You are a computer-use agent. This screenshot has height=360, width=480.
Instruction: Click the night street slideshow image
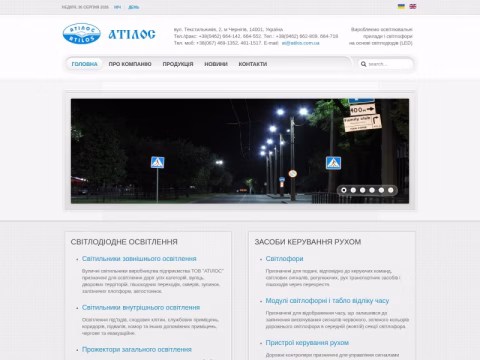240,151
